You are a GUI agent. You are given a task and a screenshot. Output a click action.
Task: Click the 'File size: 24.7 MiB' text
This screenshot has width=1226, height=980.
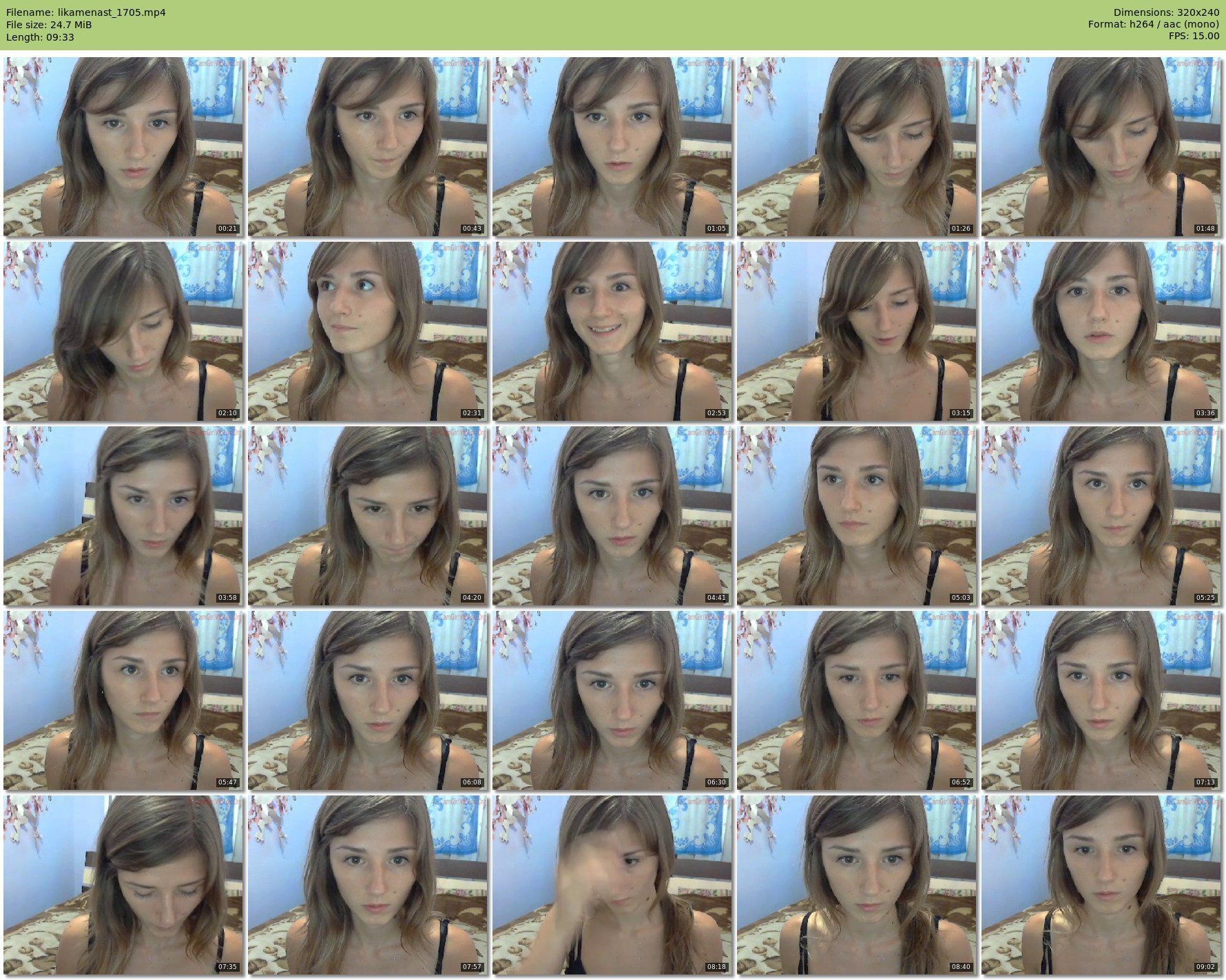(x=49, y=25)
